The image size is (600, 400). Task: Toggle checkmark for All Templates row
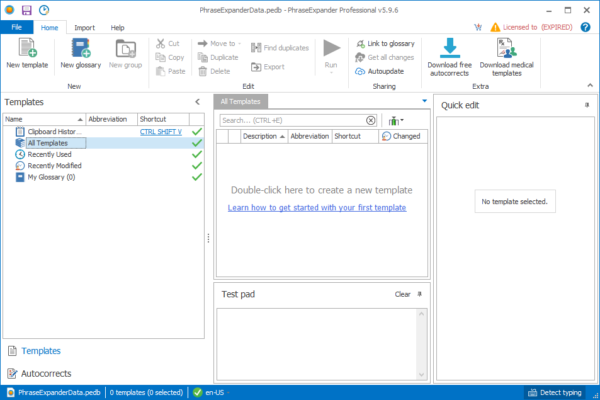[x=197, y=143]
